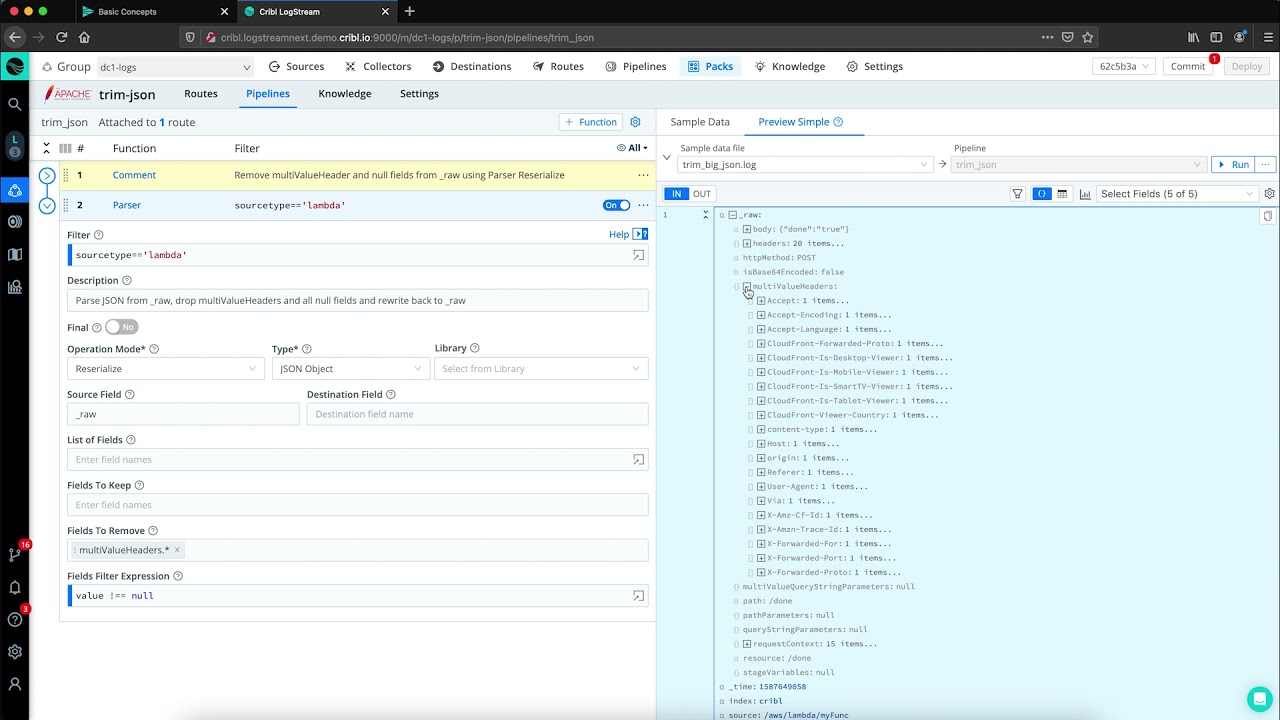The height and width of the screenshot is (720, 1280).
Task: Remove the multiValueHeaders.* tag
Action: click(x=177, y=550)
